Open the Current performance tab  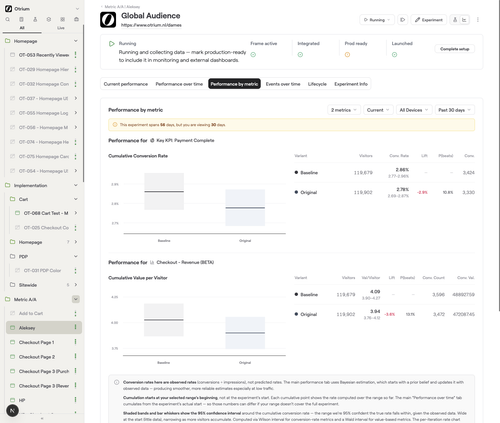[x=126, y=84]
